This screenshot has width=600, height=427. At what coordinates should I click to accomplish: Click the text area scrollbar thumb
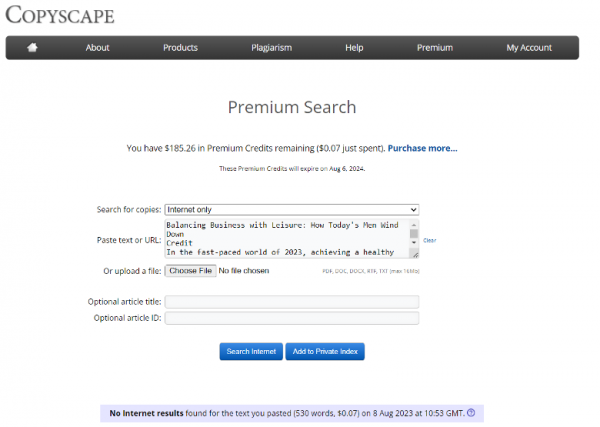click(414, 233)
